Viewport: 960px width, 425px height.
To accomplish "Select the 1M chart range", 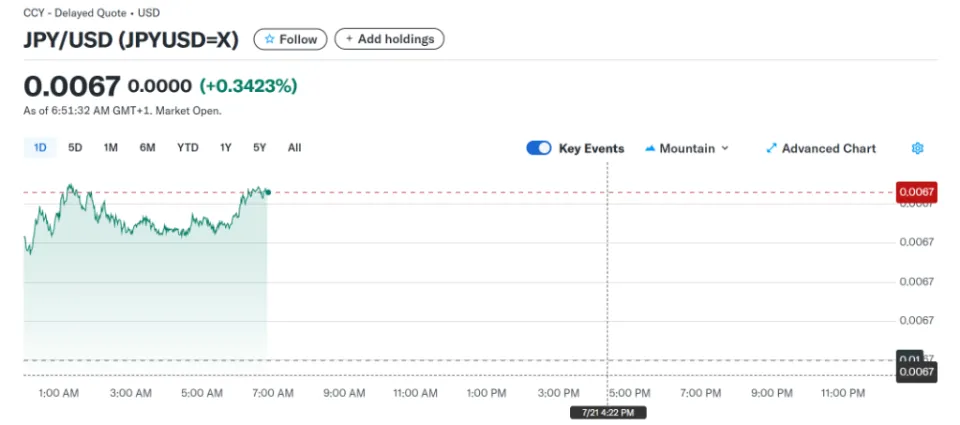I will (x=111, y=148).
